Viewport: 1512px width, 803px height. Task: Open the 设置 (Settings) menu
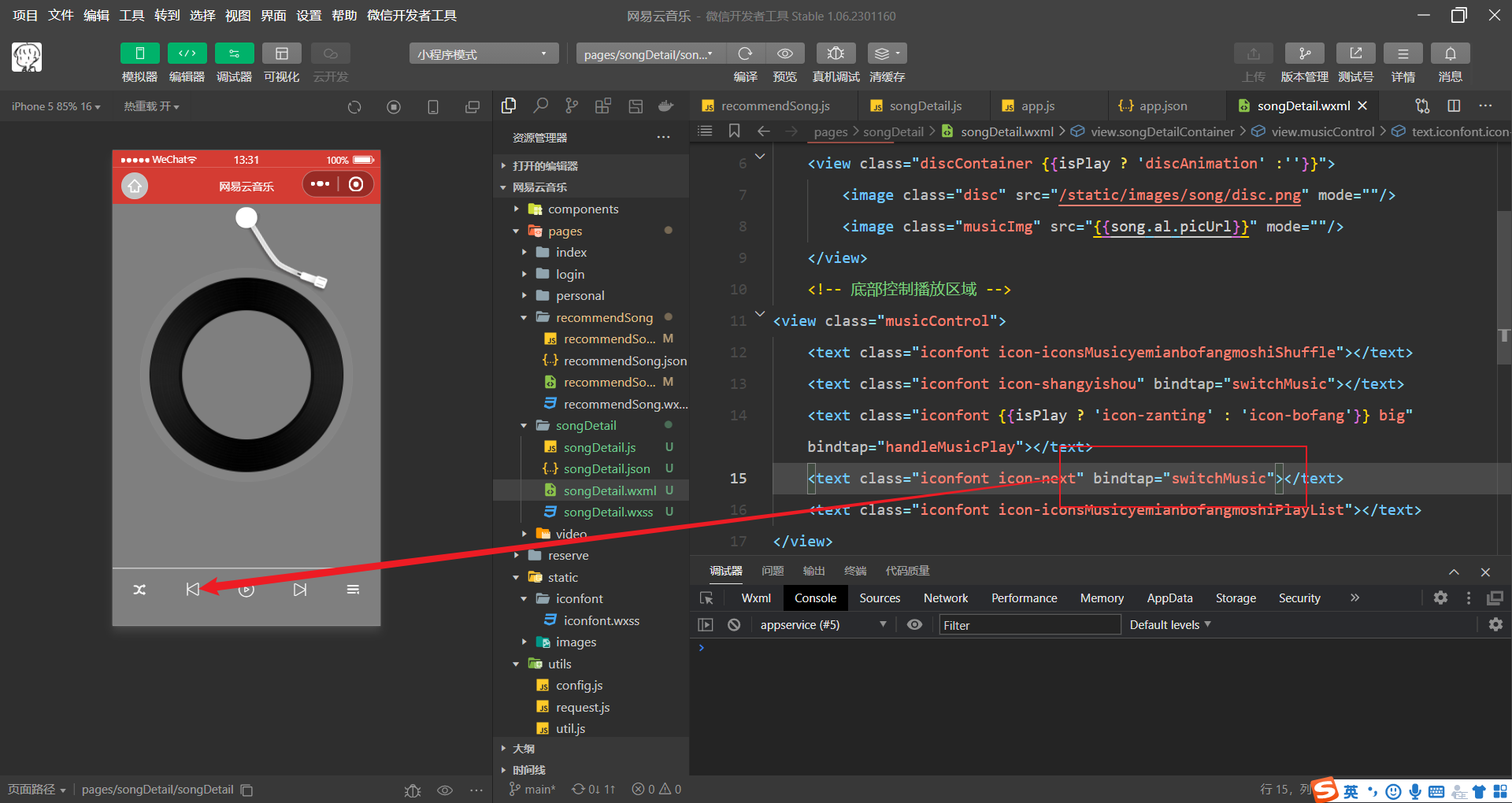tap(309, 15)
